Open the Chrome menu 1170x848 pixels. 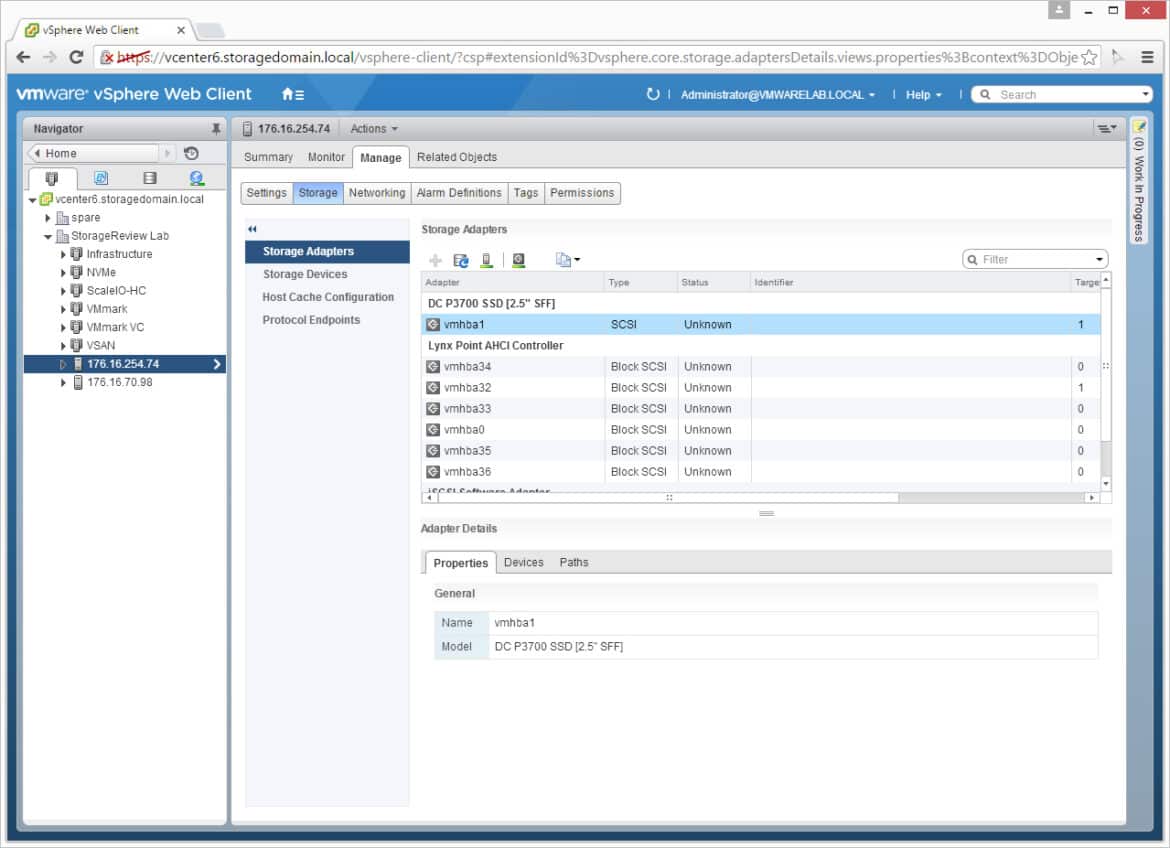[1147, 57]
